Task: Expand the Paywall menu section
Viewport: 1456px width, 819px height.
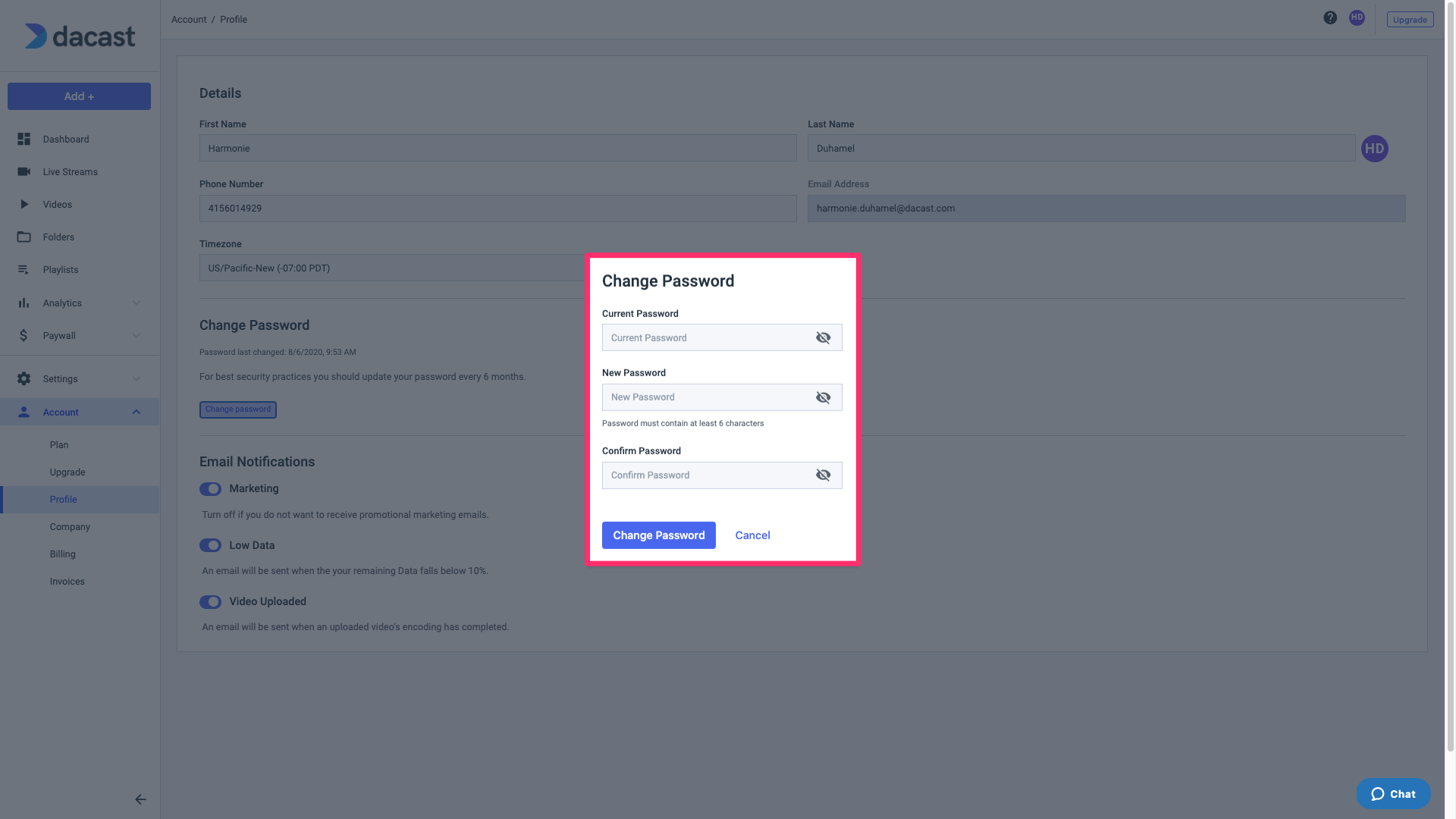Action: point(79,336)
